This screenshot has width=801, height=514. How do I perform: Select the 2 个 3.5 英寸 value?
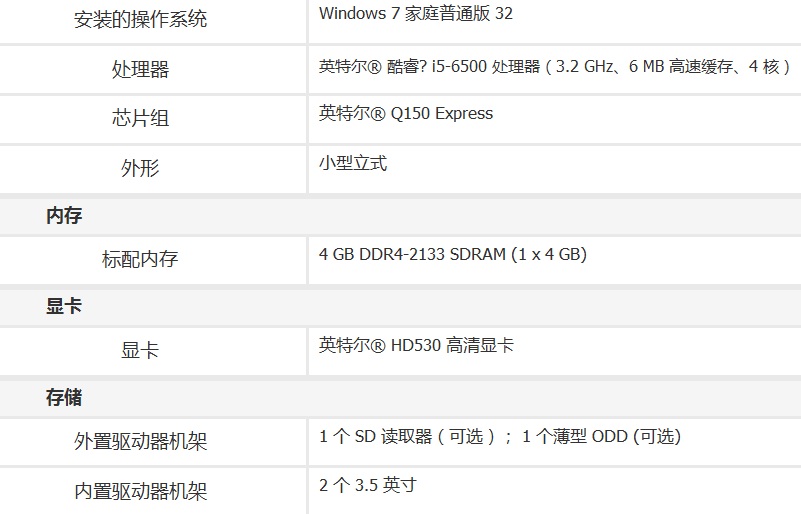(x=367, y=486)
